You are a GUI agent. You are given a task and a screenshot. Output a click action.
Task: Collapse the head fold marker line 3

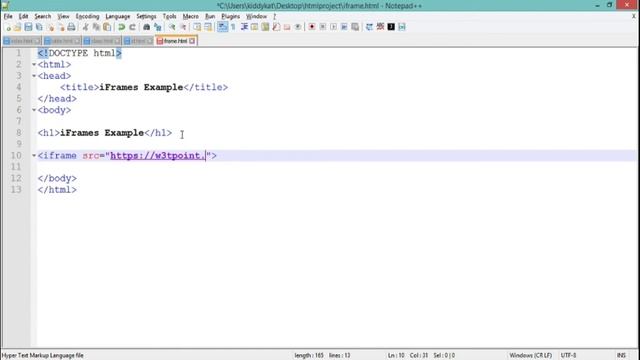pyautogui.click(x=34, y=76)
